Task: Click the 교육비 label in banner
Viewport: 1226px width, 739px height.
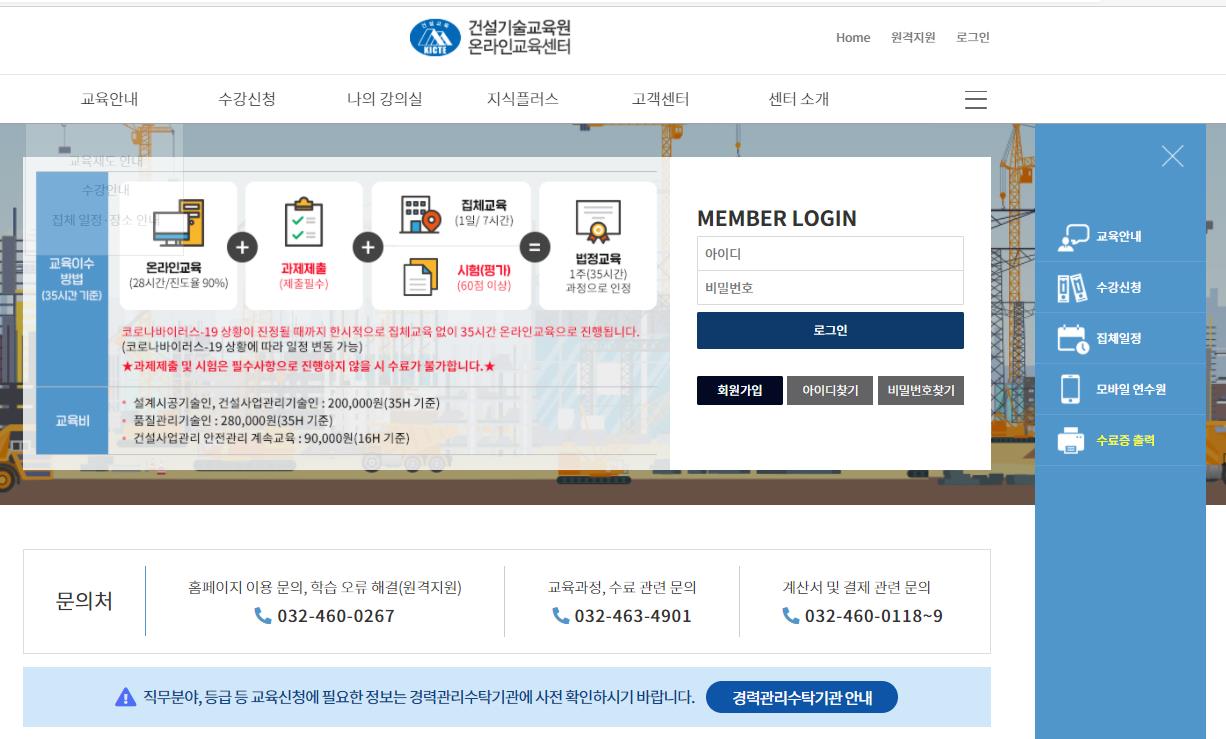Action: pyautogui.click(x=71, y=421)
